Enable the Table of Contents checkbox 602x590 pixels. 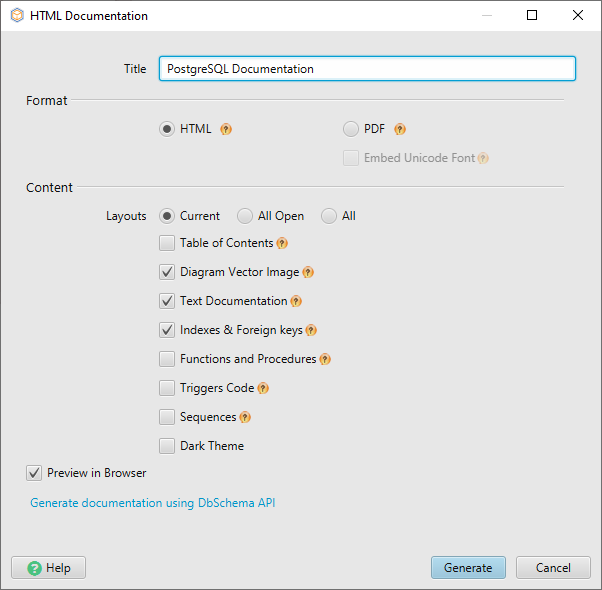[x=167, y=243]
